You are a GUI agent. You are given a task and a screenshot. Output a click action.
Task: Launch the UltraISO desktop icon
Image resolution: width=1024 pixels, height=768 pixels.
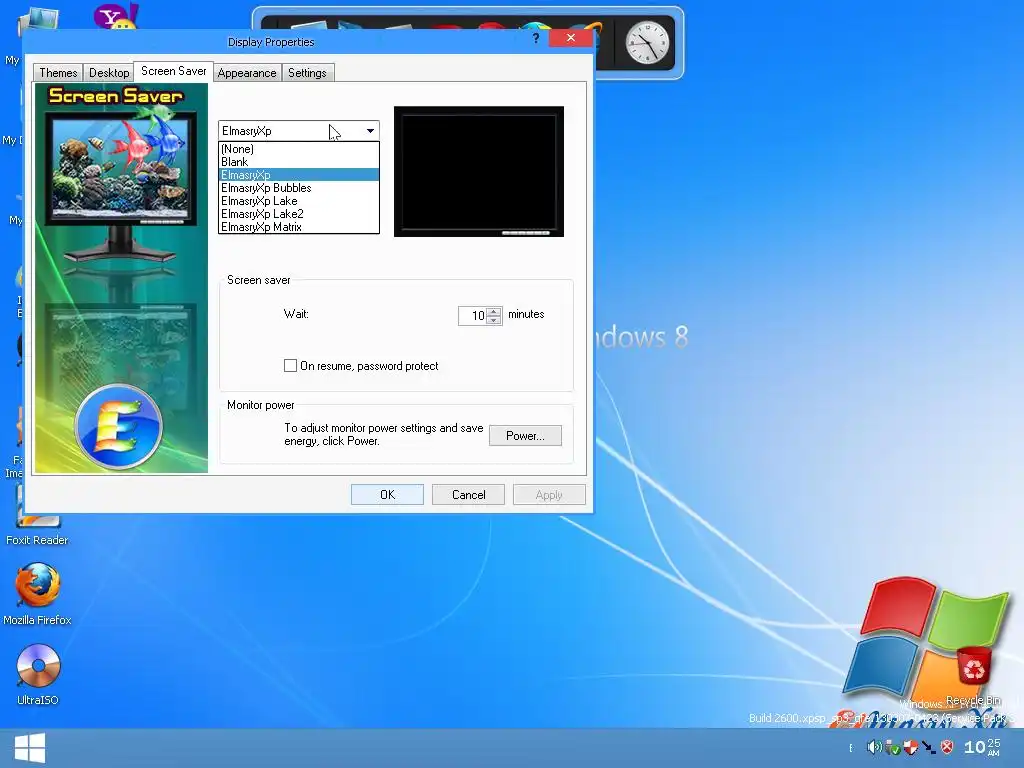pos(37,675)
